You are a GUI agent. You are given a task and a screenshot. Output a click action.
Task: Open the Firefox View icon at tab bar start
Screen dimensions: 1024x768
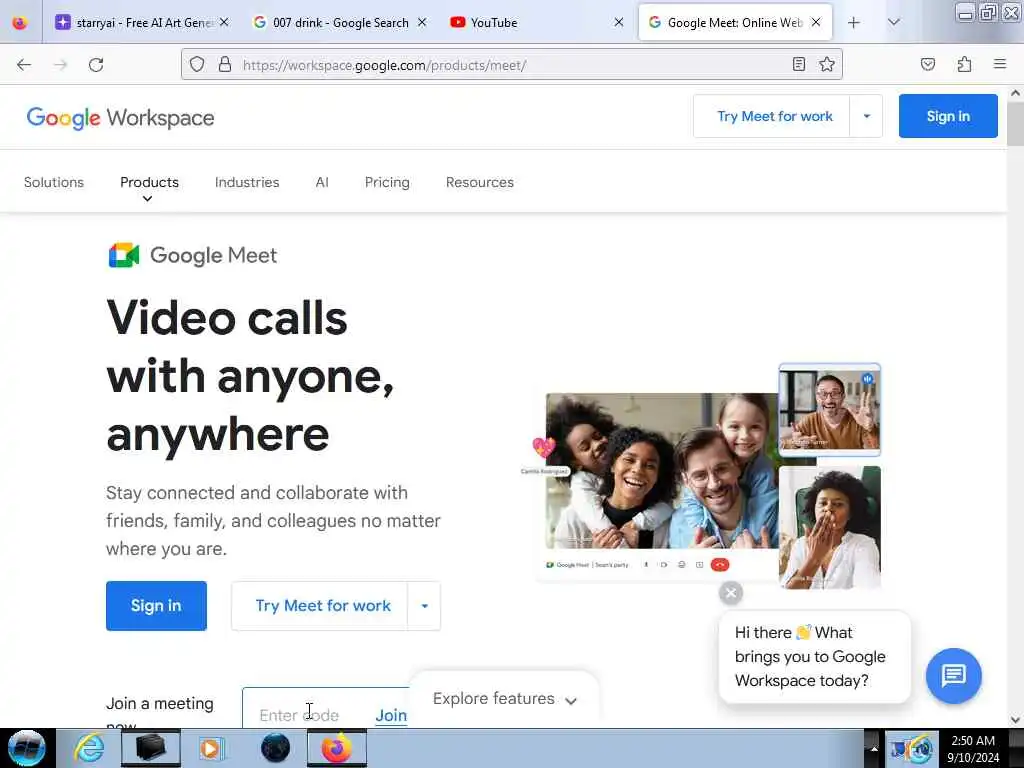tap(20, 23)
